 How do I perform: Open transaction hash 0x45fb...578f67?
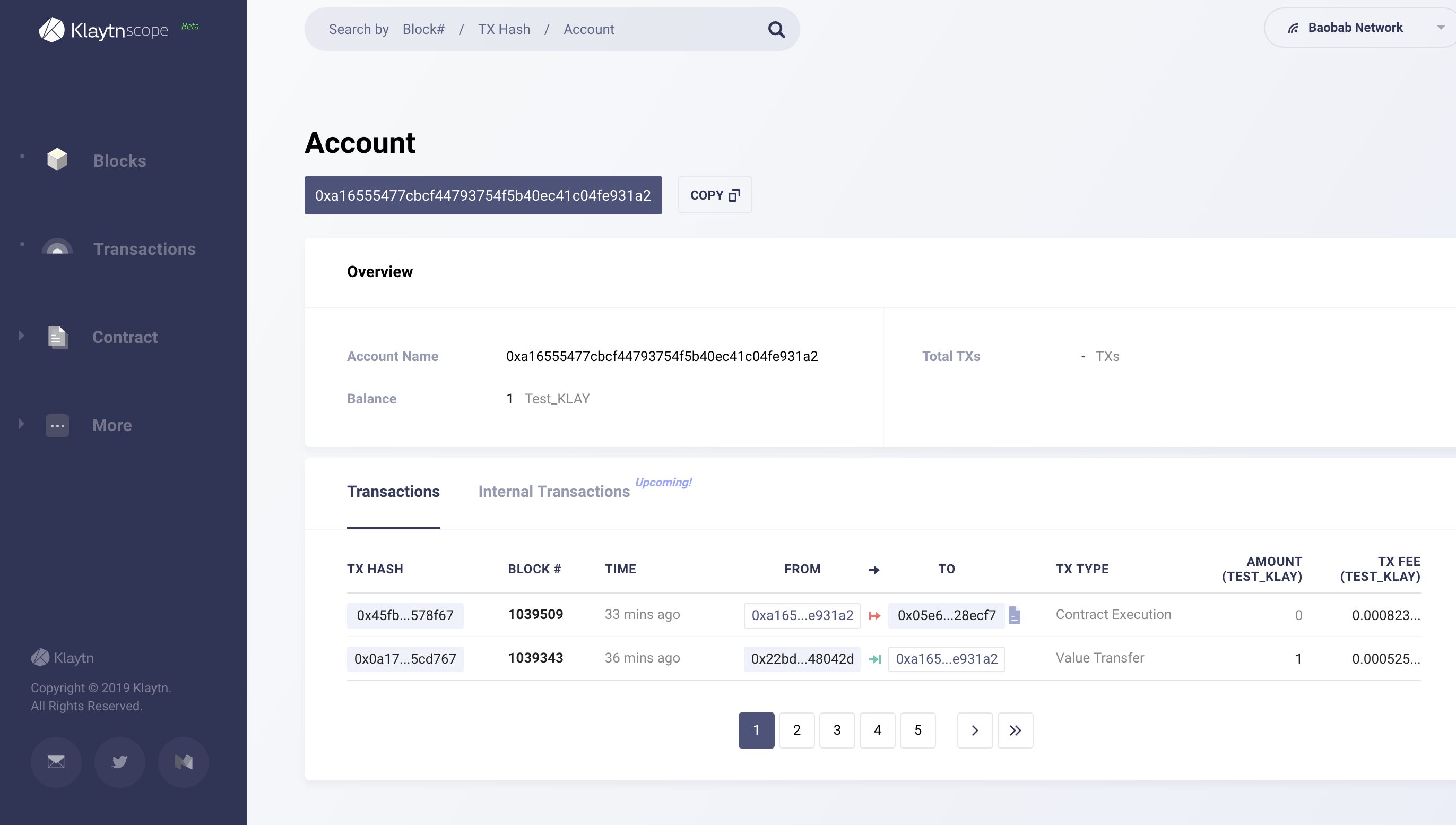[405, 615]
